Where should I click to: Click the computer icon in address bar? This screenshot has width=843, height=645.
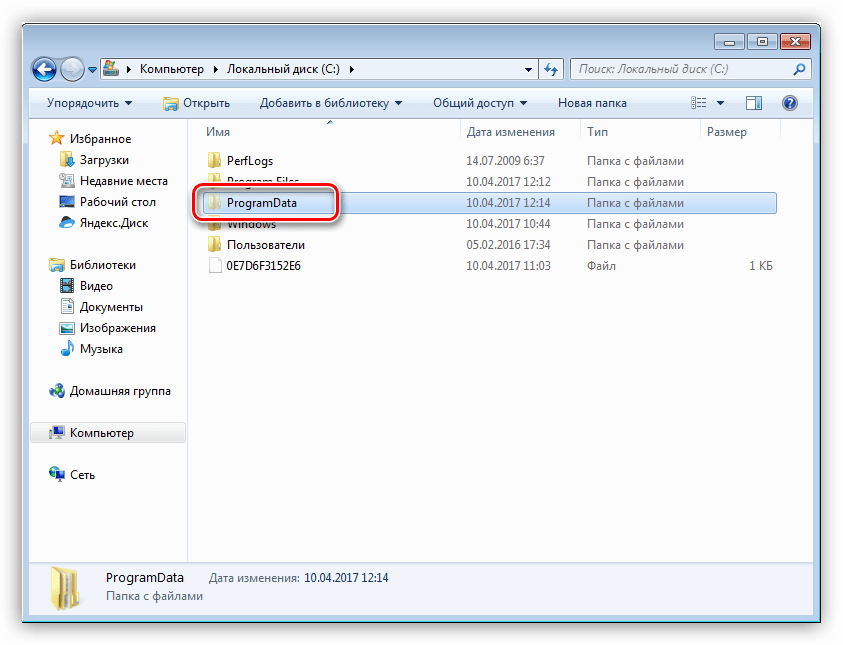point(111,68)
